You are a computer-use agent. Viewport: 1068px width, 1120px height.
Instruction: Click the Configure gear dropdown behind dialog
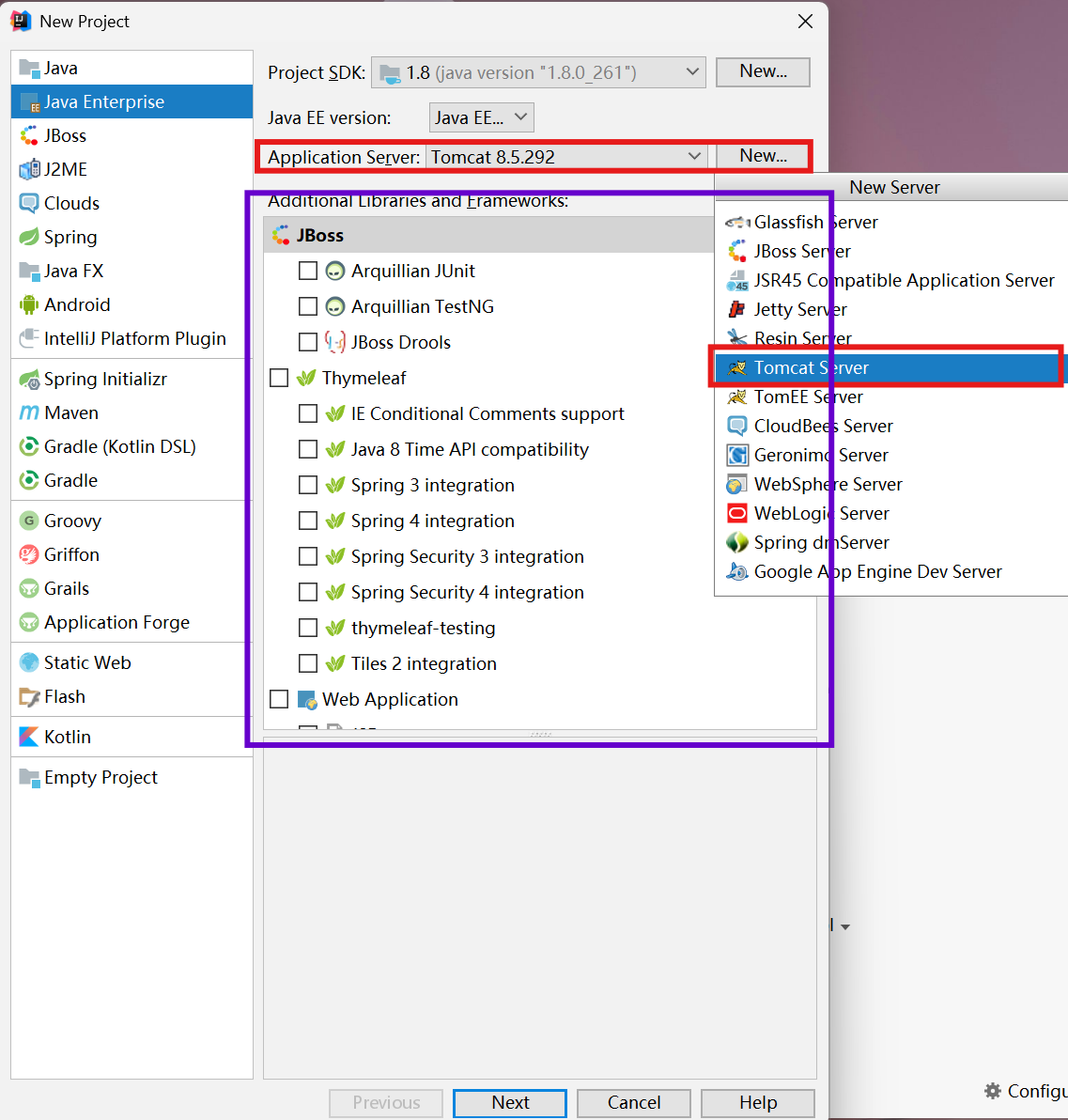coord(1025,1091)
